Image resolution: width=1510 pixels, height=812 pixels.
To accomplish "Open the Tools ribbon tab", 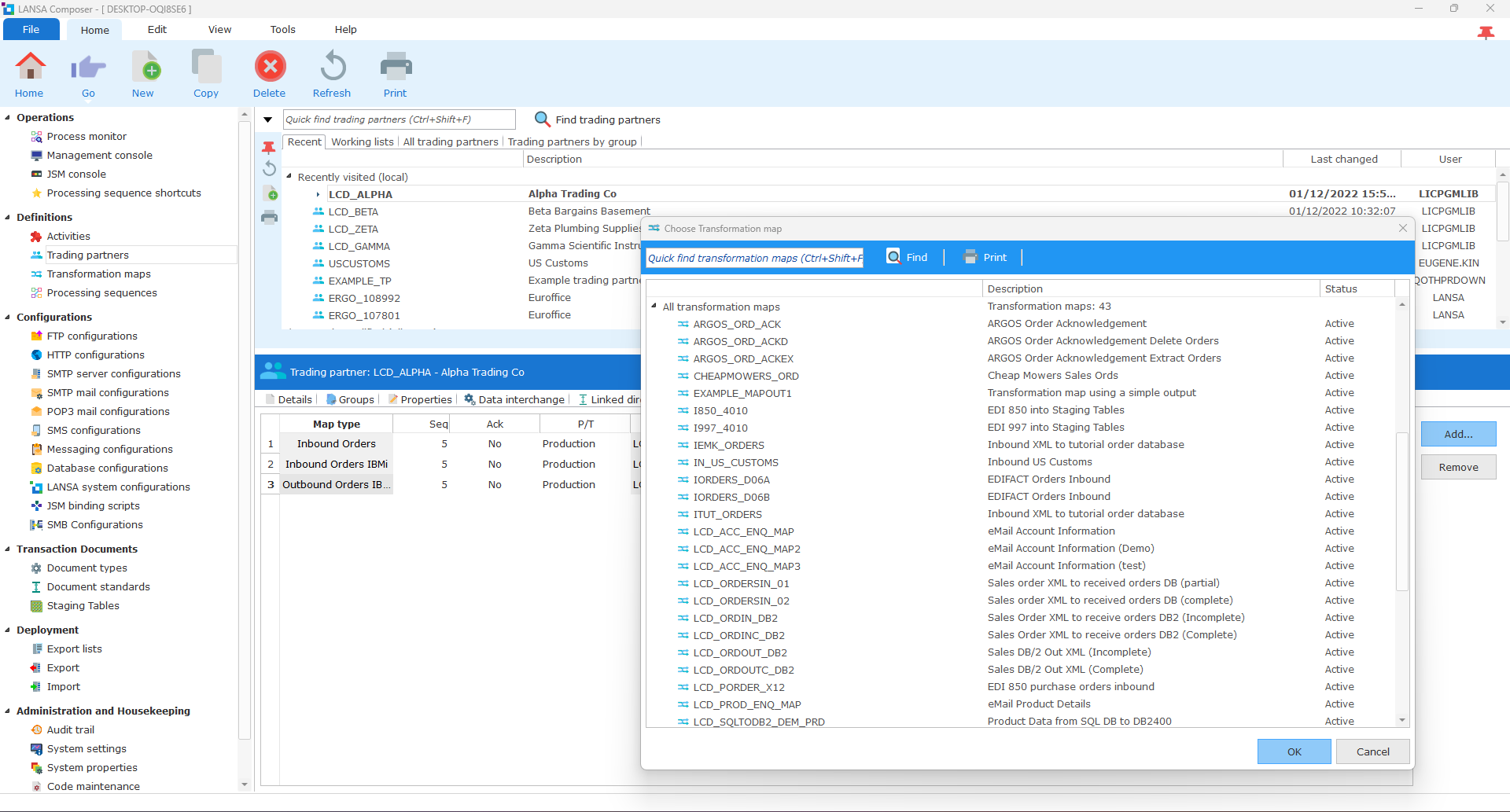I will tap(283, 29).
